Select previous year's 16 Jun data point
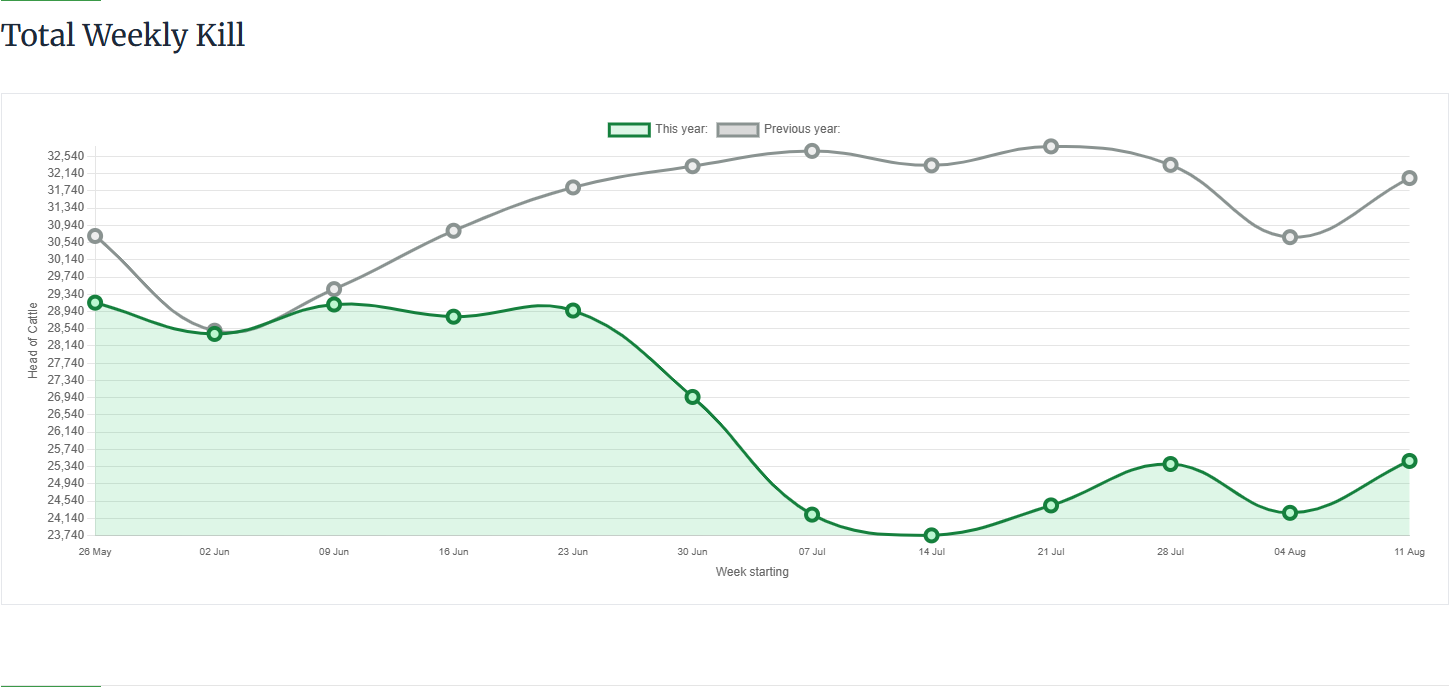 coord(453,231)
